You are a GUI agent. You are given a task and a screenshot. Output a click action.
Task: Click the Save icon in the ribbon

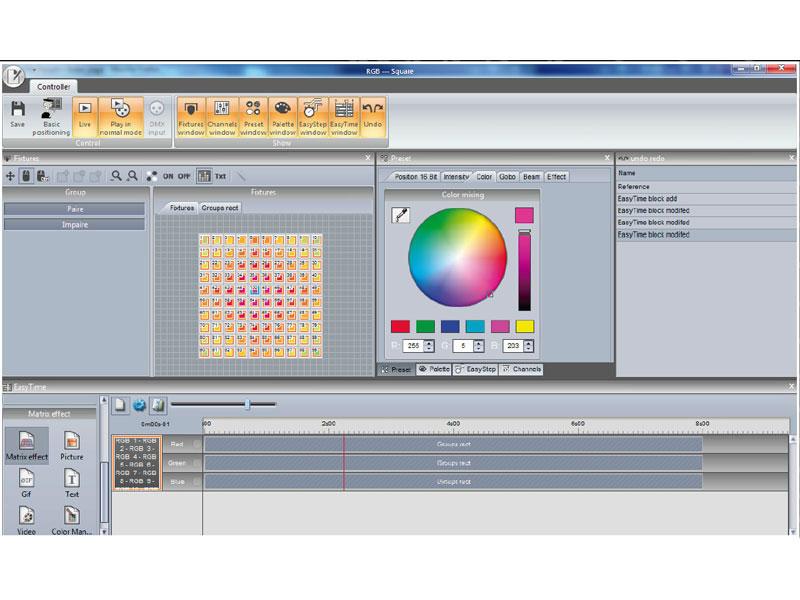coord(18,114)
